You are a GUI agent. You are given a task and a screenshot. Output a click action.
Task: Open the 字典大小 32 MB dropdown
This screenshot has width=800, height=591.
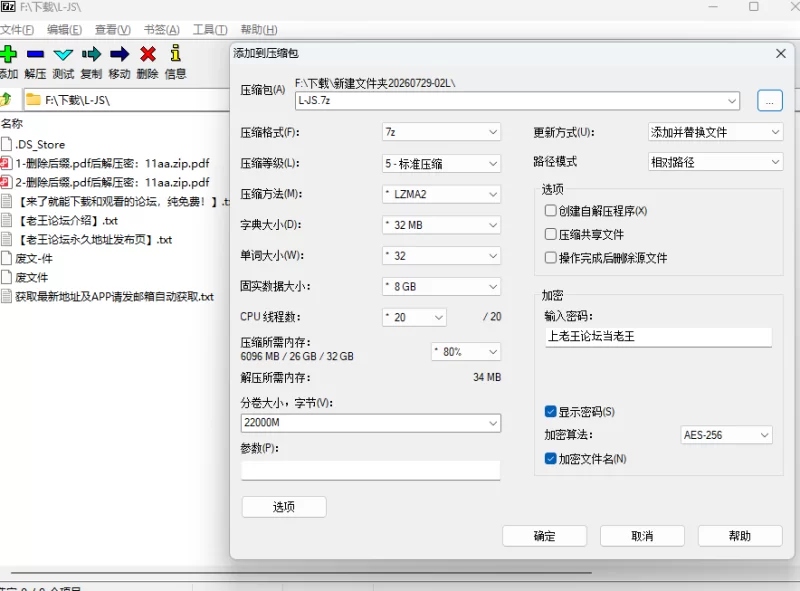(x=441, y=225)
